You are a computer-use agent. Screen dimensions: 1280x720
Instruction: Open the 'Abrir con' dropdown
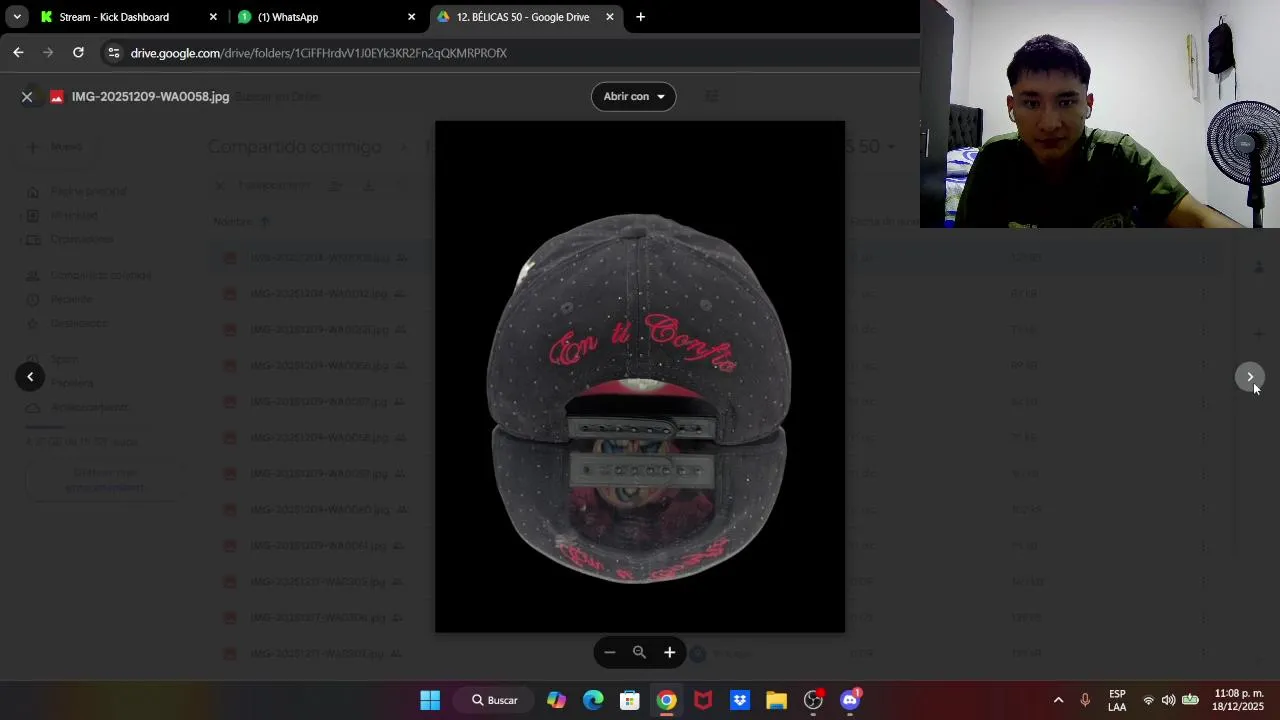click(633, 96)
